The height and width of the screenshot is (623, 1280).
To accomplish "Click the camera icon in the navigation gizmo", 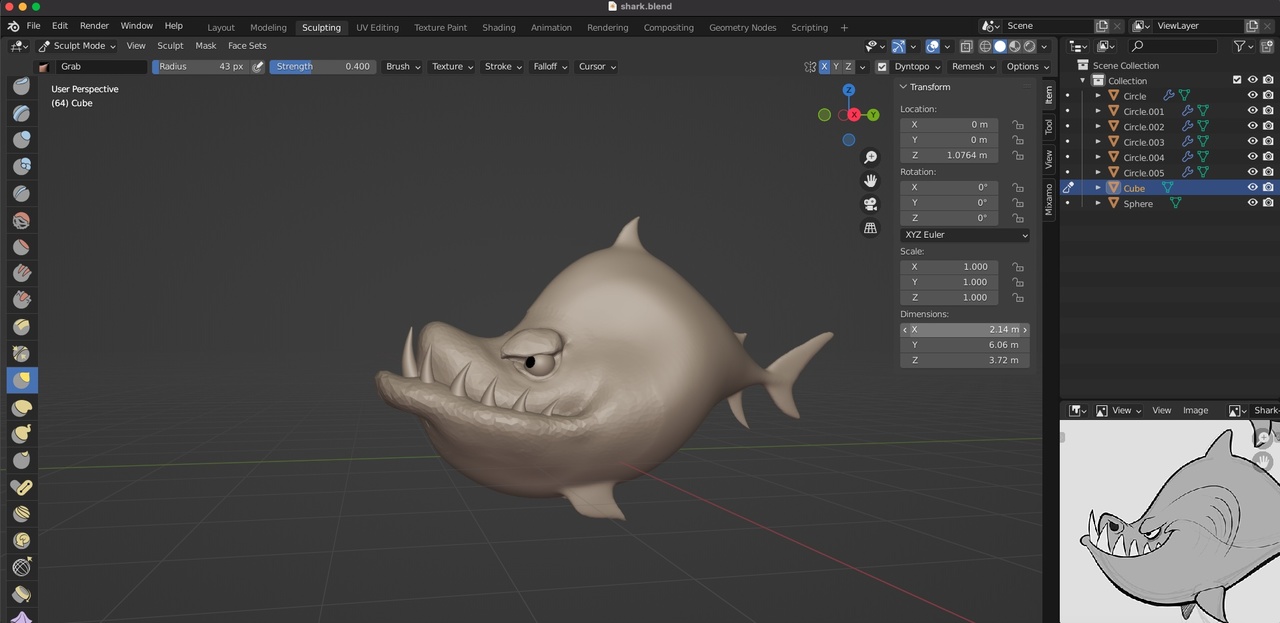I will pyautogui.click(x=870, y=203).
